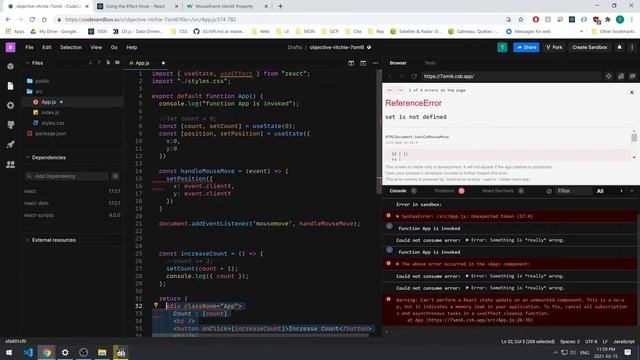The image size is (640, 360).
Task: Close the ReferenceError overlay
Action: 631,93
